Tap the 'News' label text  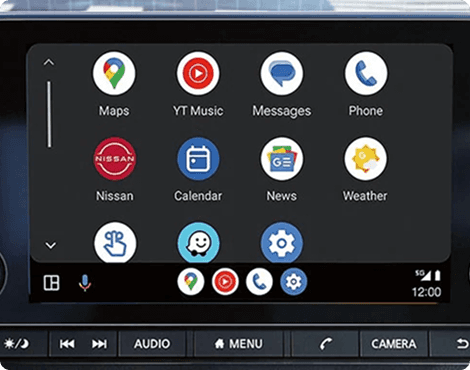tap(282, 196)
